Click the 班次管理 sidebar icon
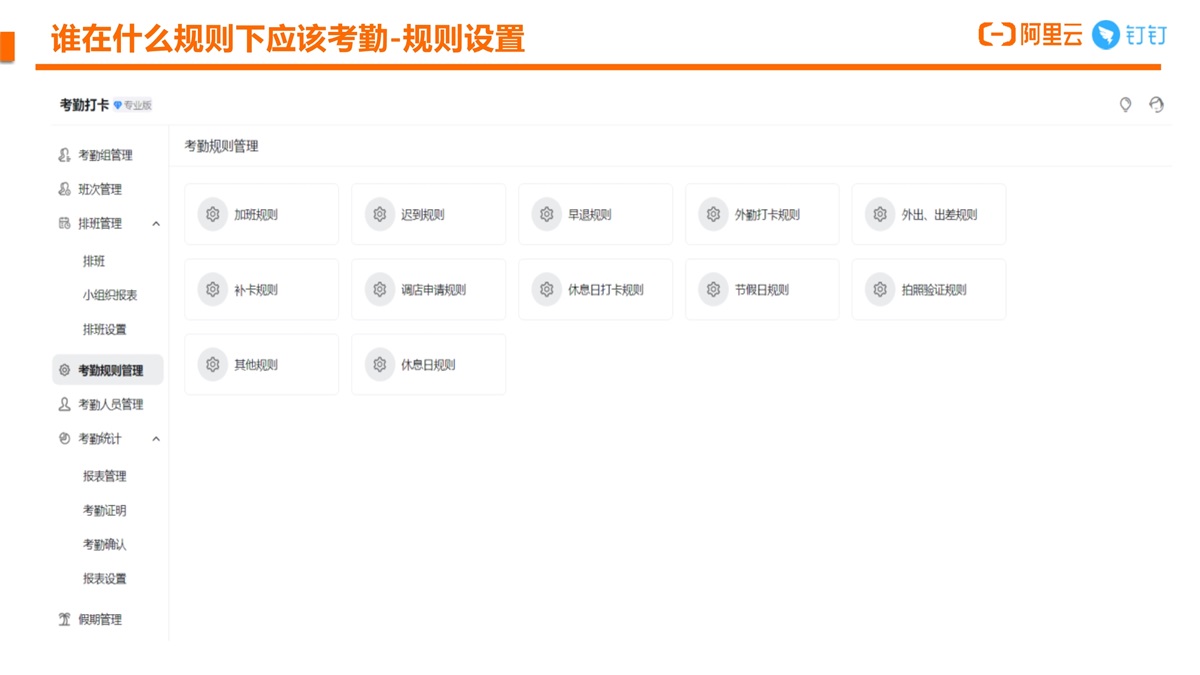 [x=65, y=189]
